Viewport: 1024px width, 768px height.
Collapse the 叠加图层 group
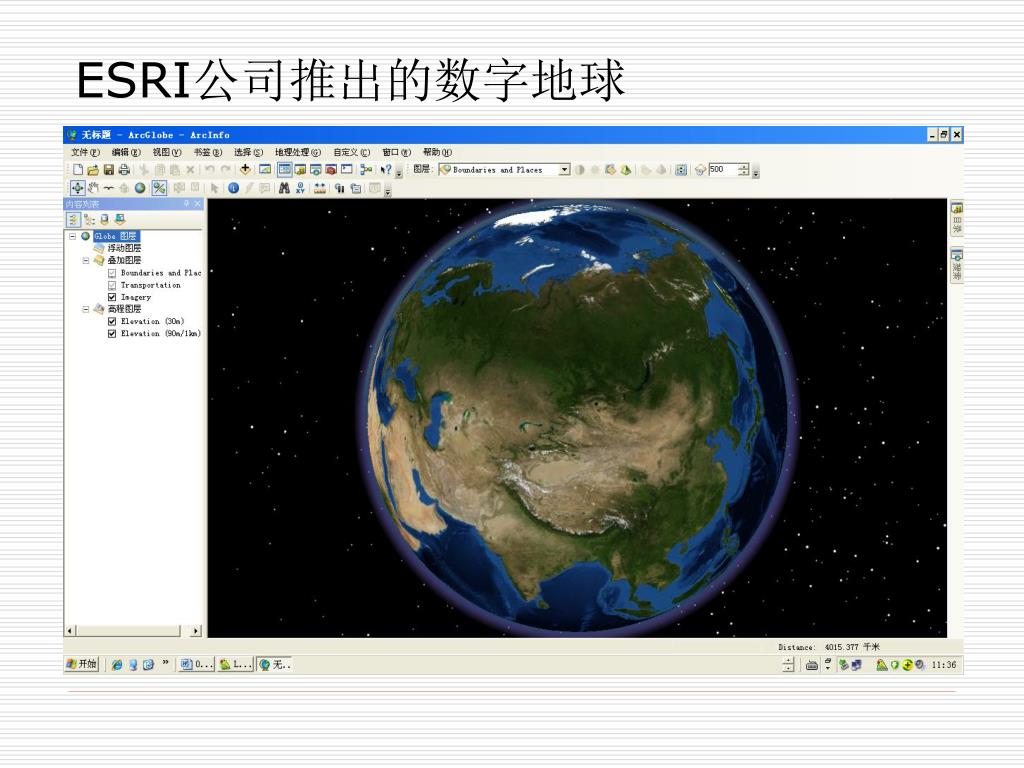86,261
